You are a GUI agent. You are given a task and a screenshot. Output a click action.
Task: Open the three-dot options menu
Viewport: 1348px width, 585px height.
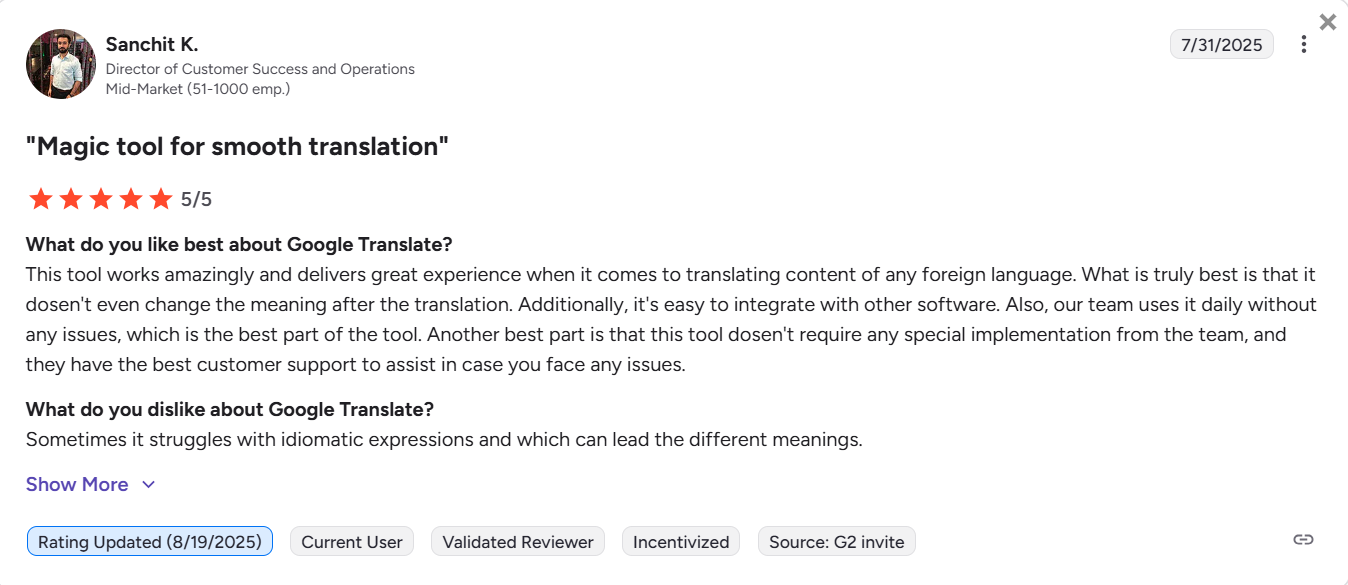1304,44
